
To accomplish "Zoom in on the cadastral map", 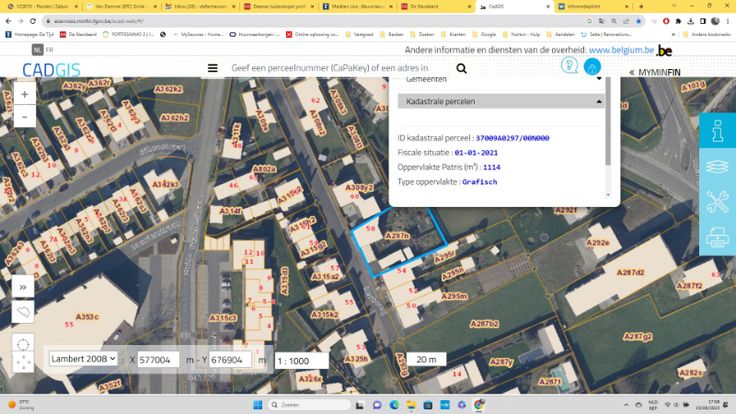I will coord(24,94).
